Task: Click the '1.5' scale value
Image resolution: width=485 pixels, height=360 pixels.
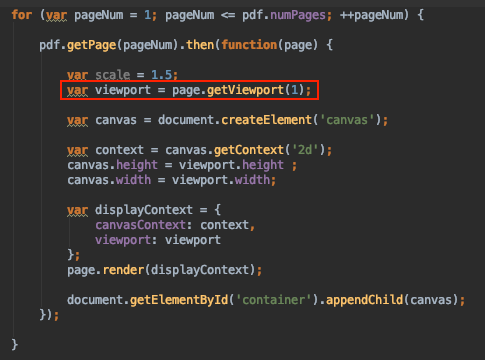Action: pyautogui.click(x=161, y=75)
